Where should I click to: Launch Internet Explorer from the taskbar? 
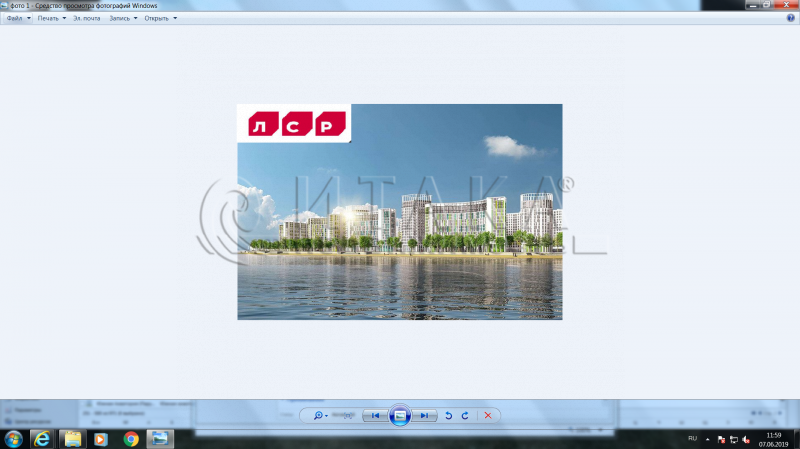coord(42,439)
